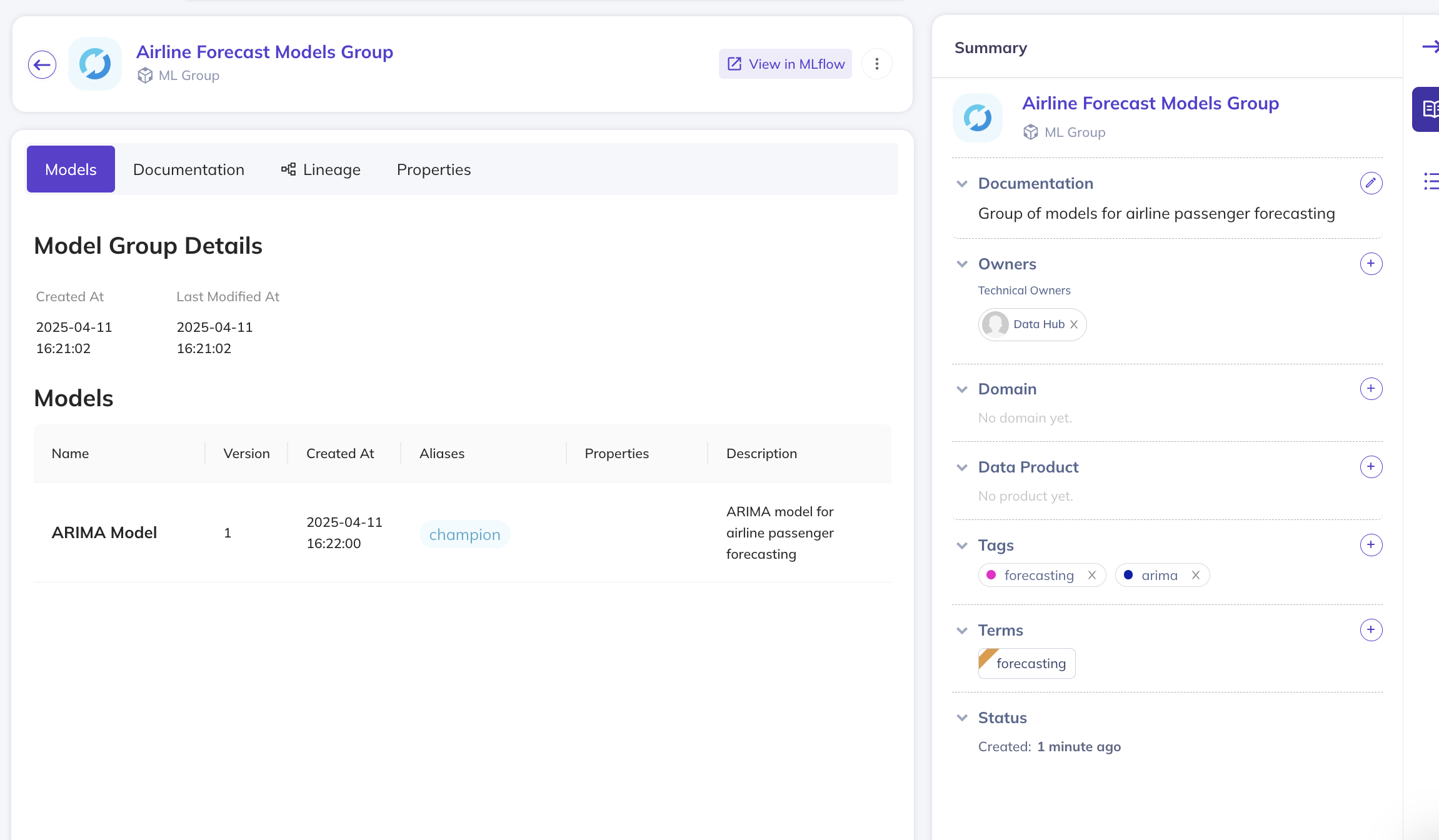Remove the forecasting tag

tap(1091, 575)
